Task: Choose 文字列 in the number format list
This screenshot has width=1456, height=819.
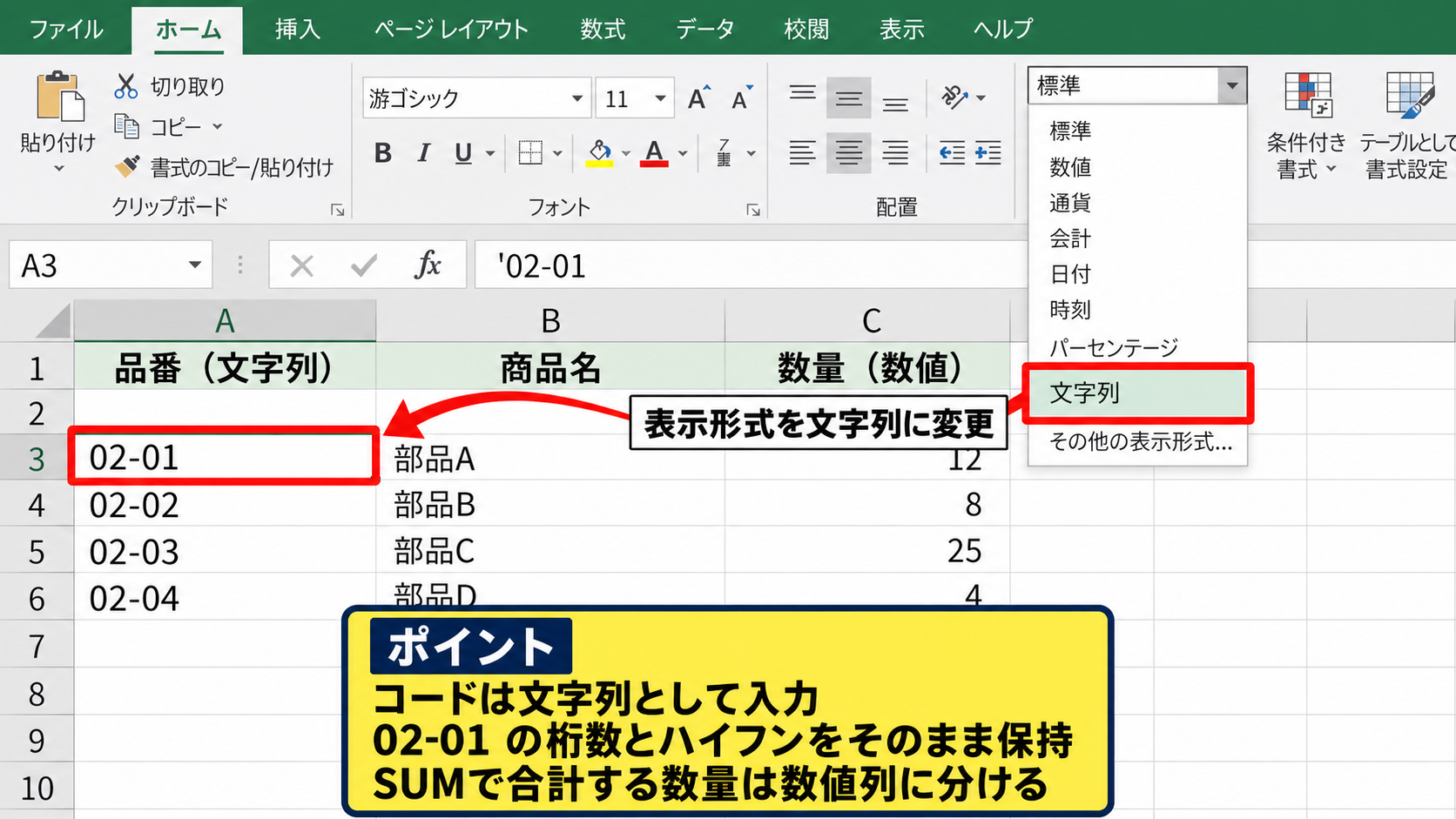Action: (1137, 393)
